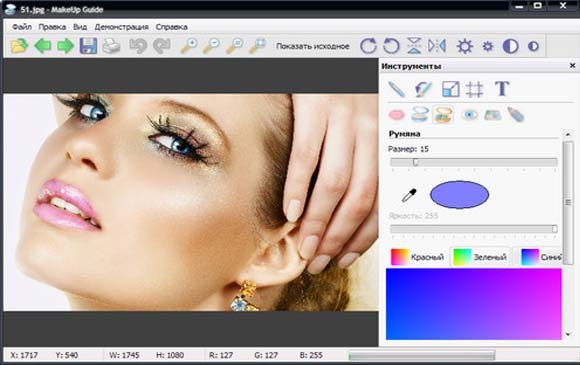Close the Инструменты panel

pyautogui.click(x=572, y=65)
